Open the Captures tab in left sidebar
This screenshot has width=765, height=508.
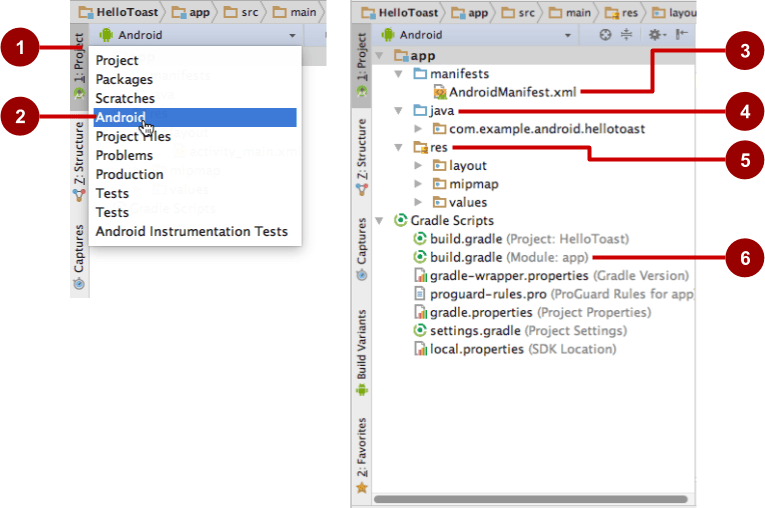[79, 256]
